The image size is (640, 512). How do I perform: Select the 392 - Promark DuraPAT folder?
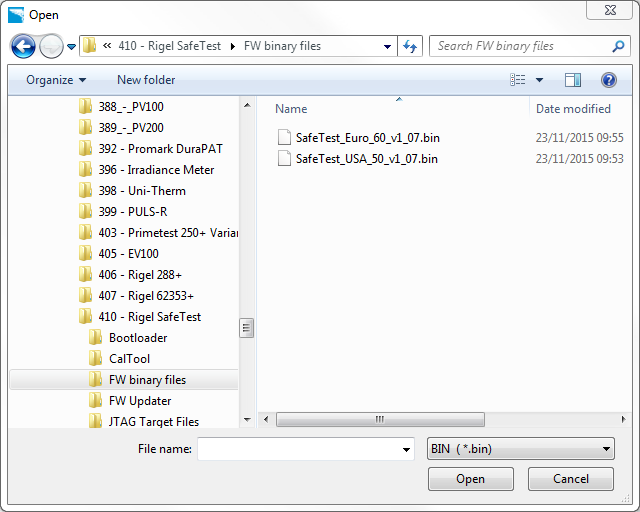click(x=160, y=149)
